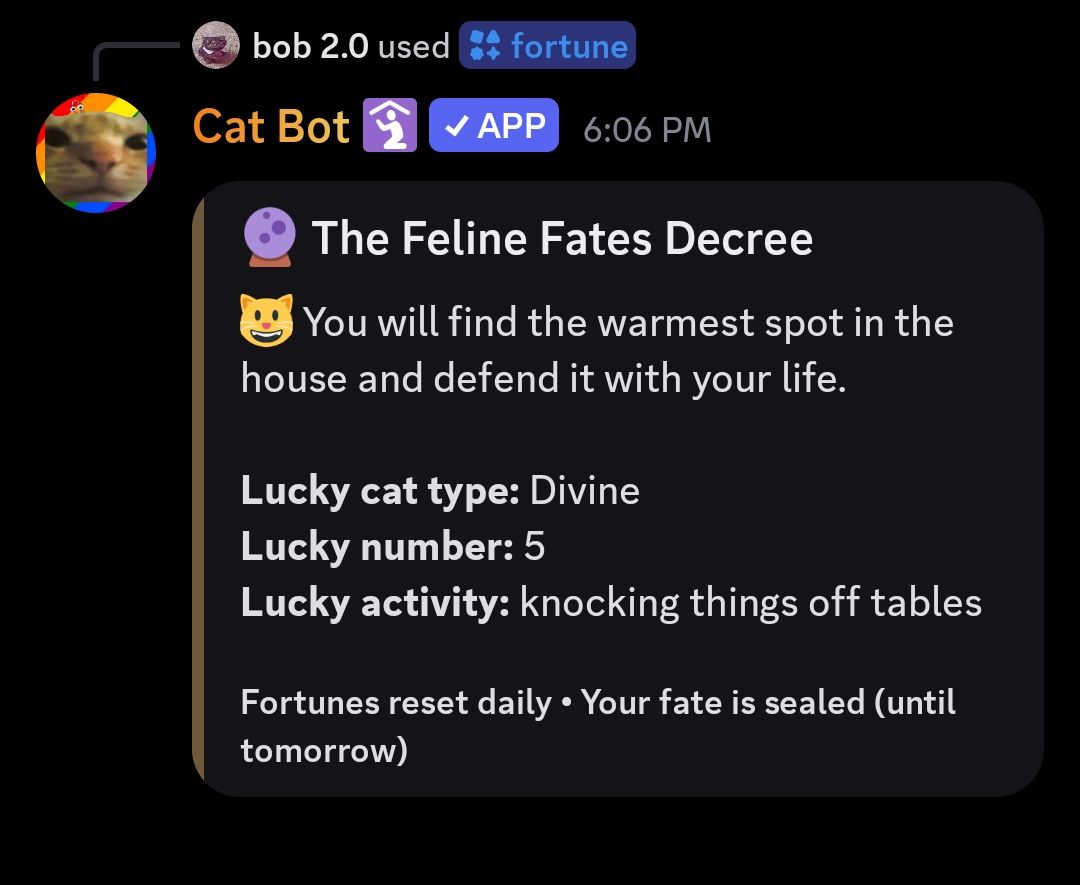Open bob 2.0's small avatar
The height and width of the screenshot is (885, 1080).
tap(216, 45)
